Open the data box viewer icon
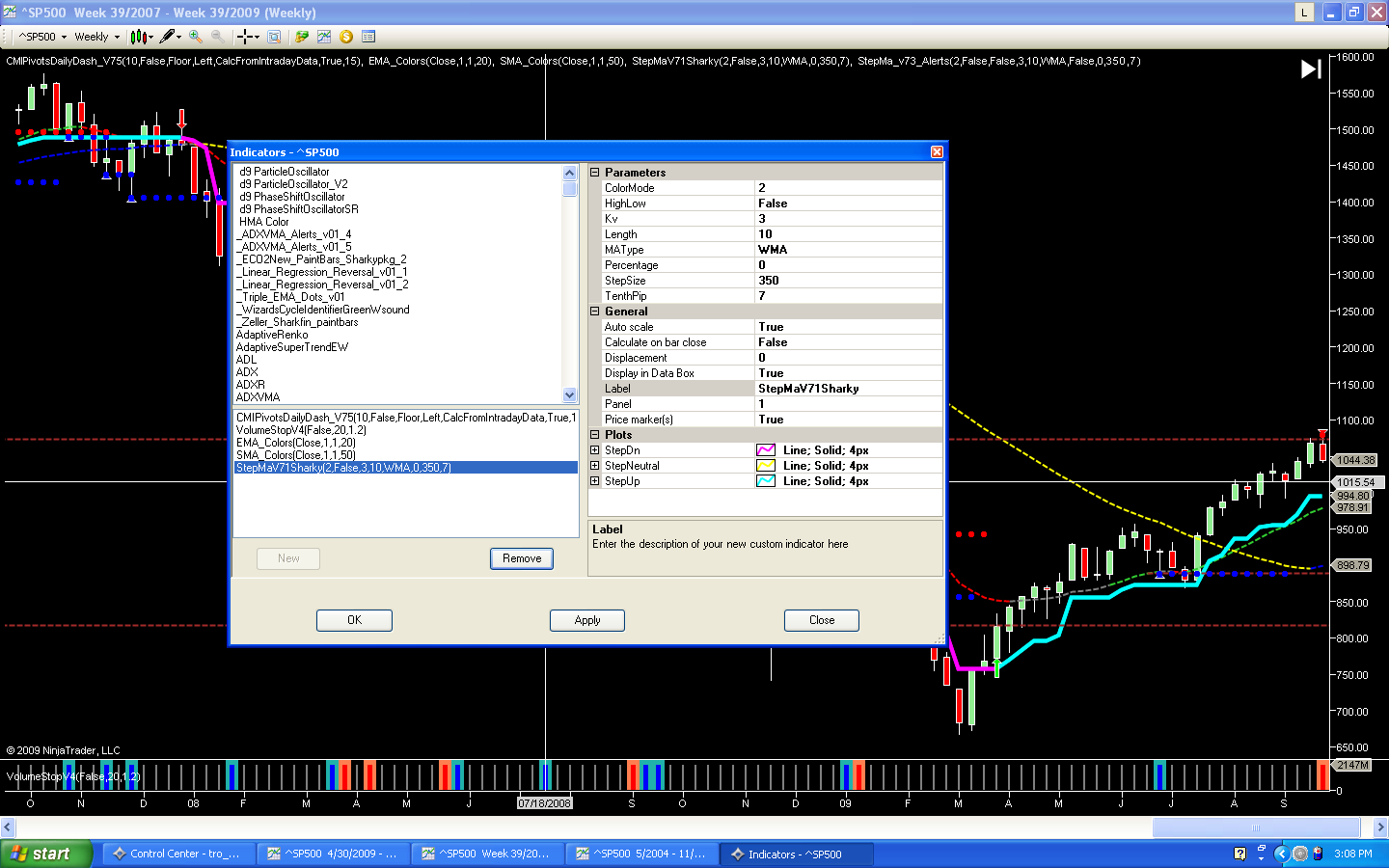 [274, 37]
